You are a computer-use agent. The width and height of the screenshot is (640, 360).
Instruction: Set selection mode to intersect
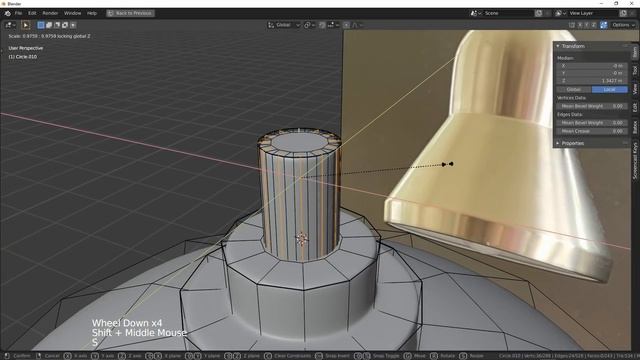pyautogui.click(x=73, y=25)
